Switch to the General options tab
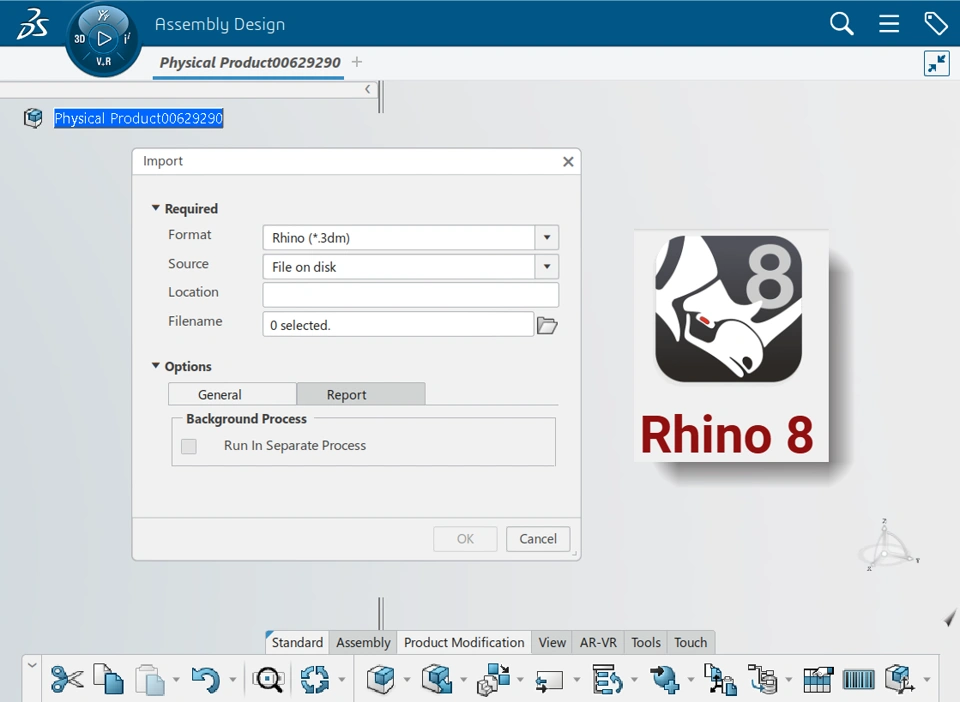 (232, 394)
